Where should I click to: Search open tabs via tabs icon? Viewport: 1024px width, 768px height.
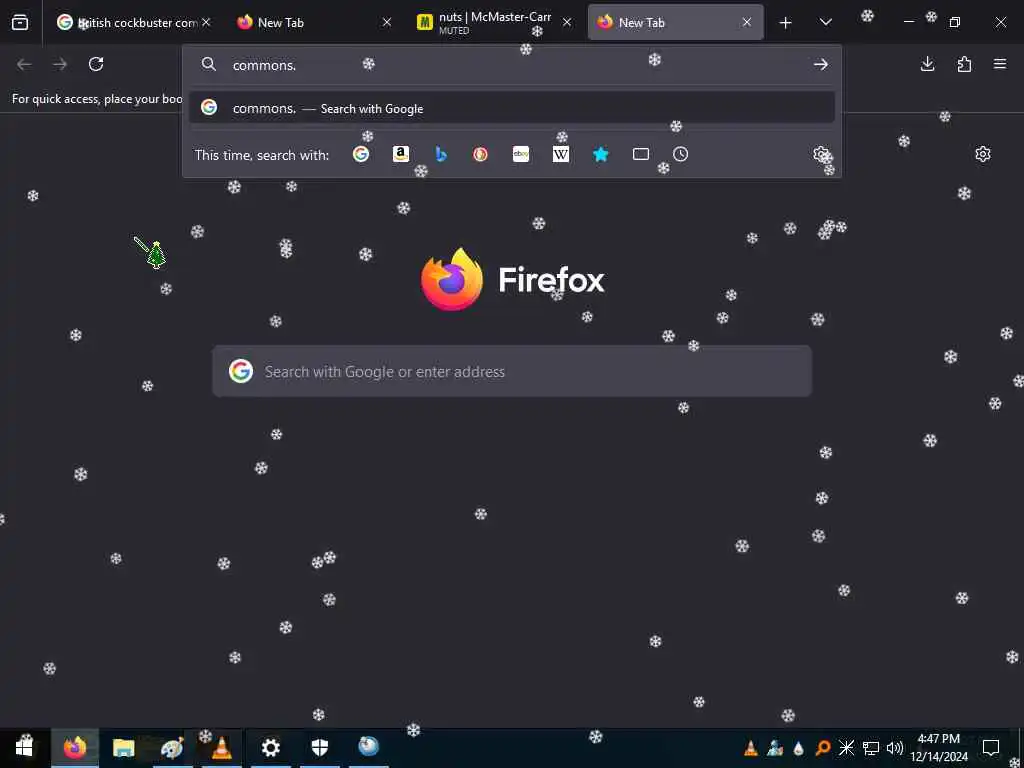click(x=641, y=154)
